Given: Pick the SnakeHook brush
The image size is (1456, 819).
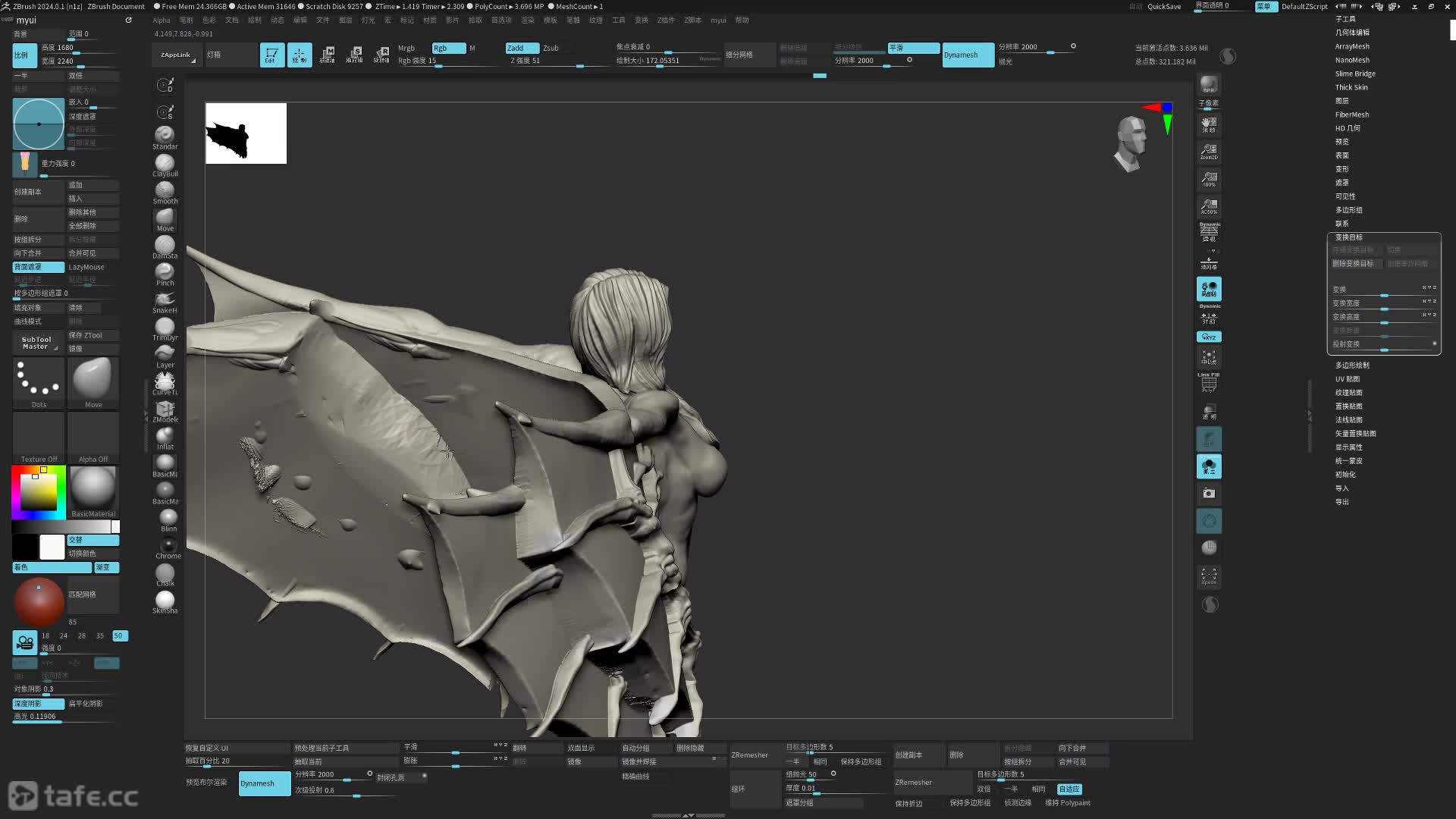Looking at the screenshot, I should (x=165, y=300).
